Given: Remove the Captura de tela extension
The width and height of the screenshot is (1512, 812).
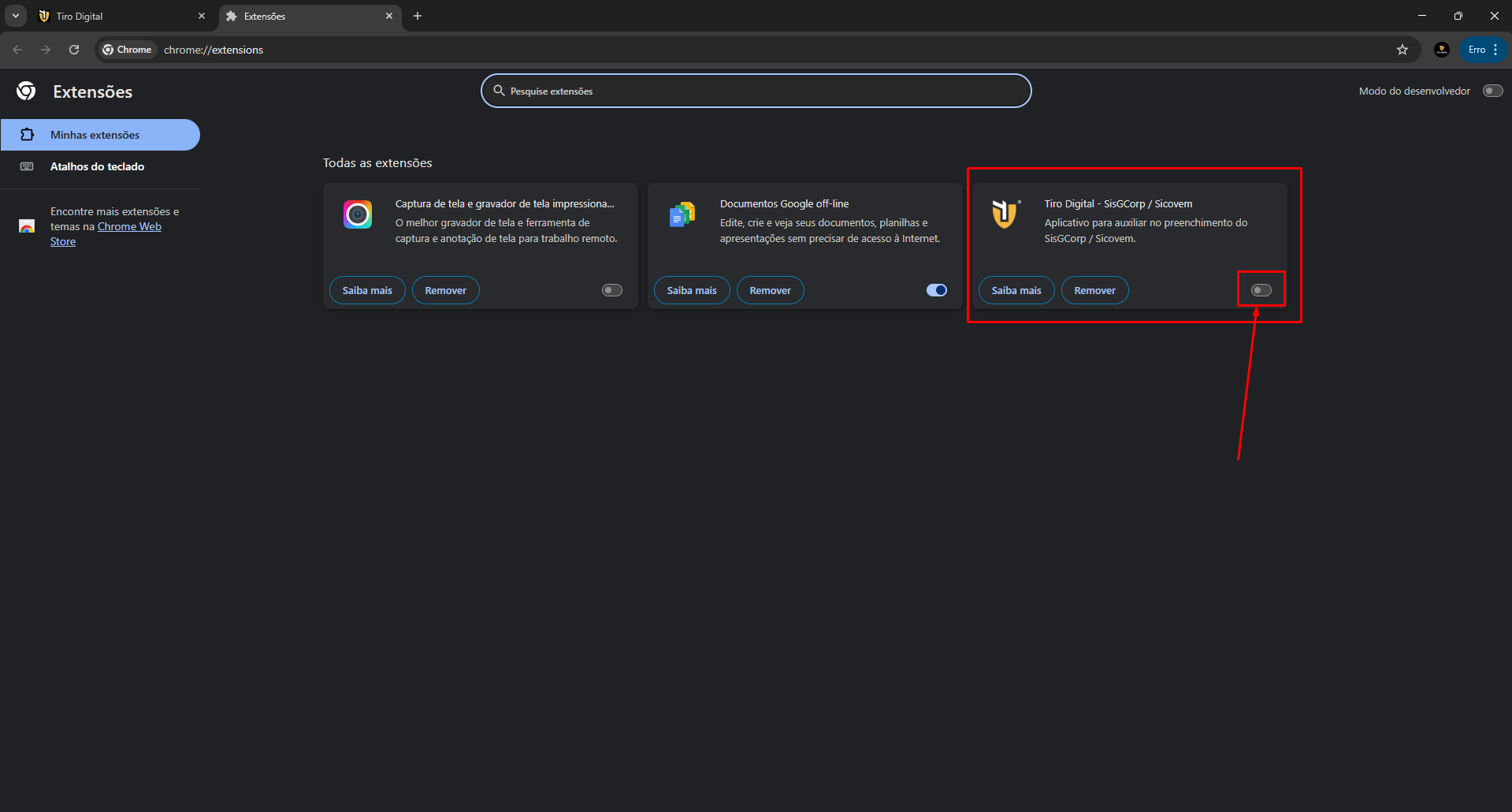Looking at the screenshot, I should 446,290.
